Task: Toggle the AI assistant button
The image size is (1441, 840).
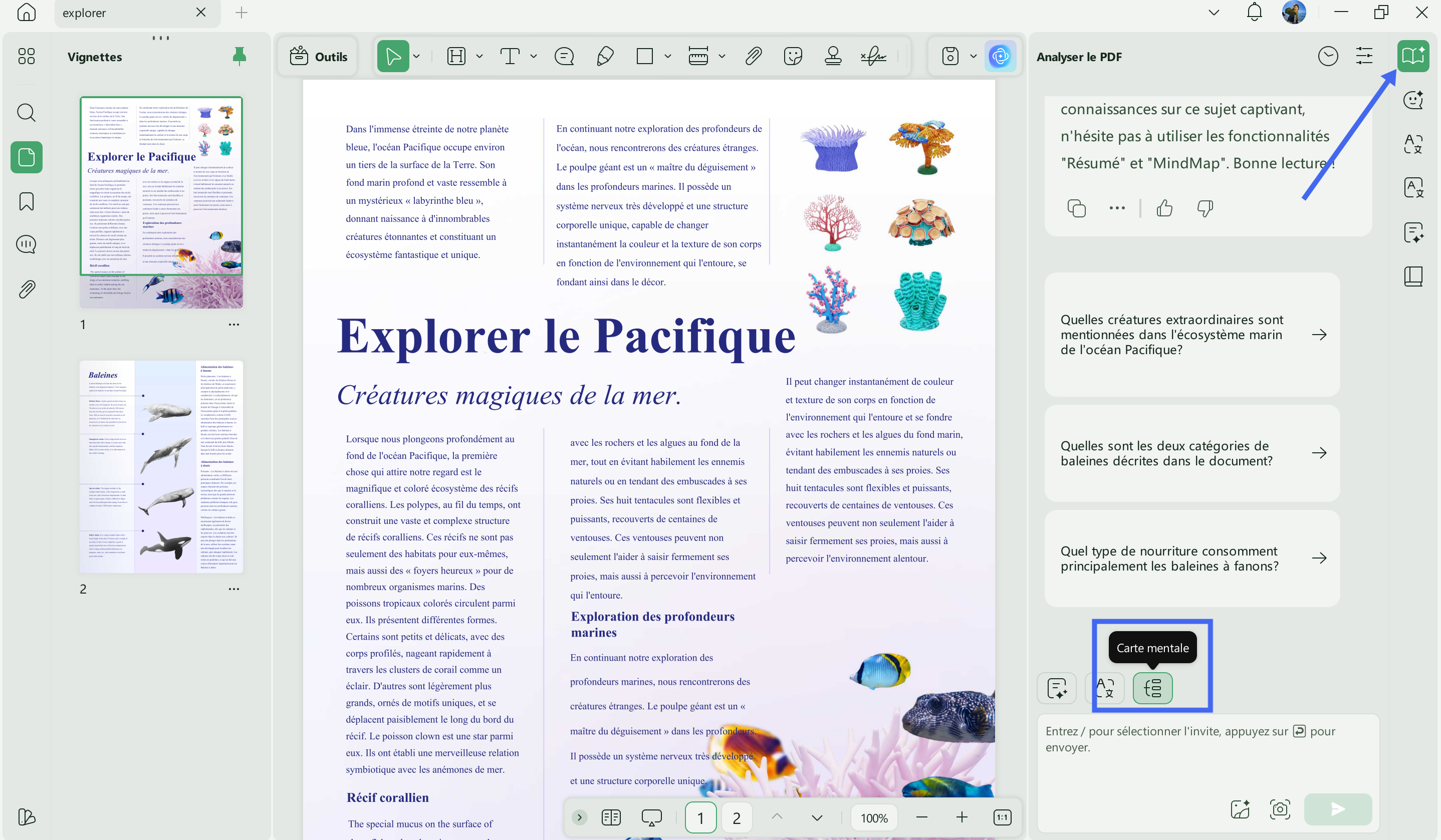Action: [x=1000, y=56]
